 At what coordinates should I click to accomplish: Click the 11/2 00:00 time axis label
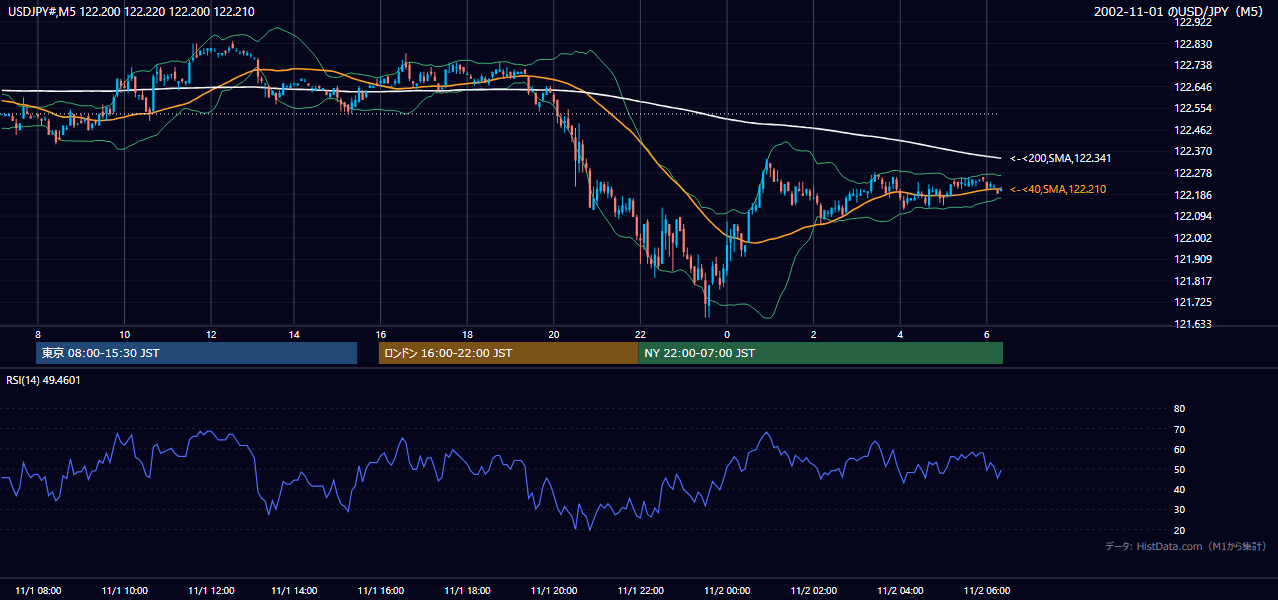(727, 590)
